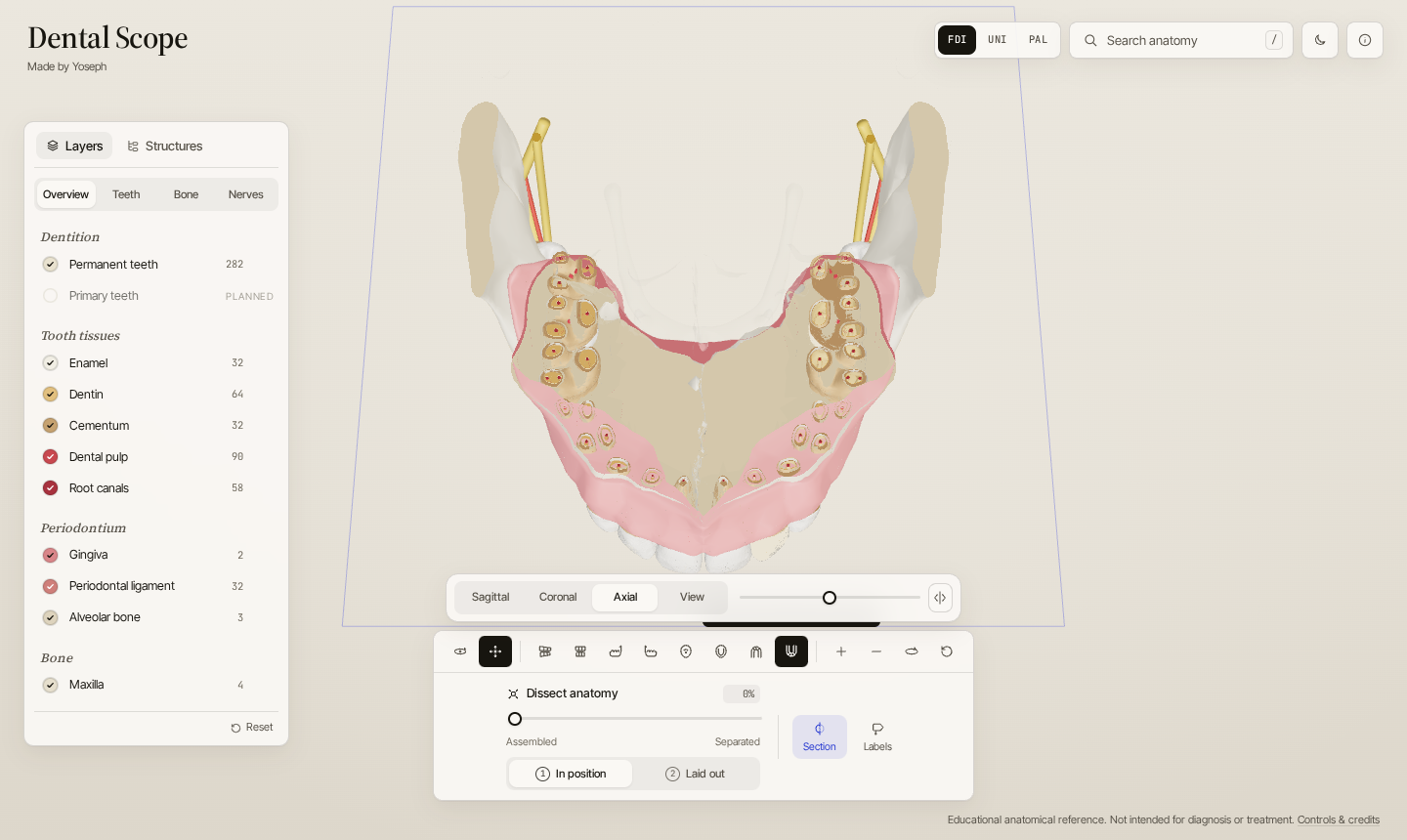Image resolution: width=1407 pixels, height=840 pixels.
Task: Choose PAL tooth notation
Action: click(x=1038, y=40)
